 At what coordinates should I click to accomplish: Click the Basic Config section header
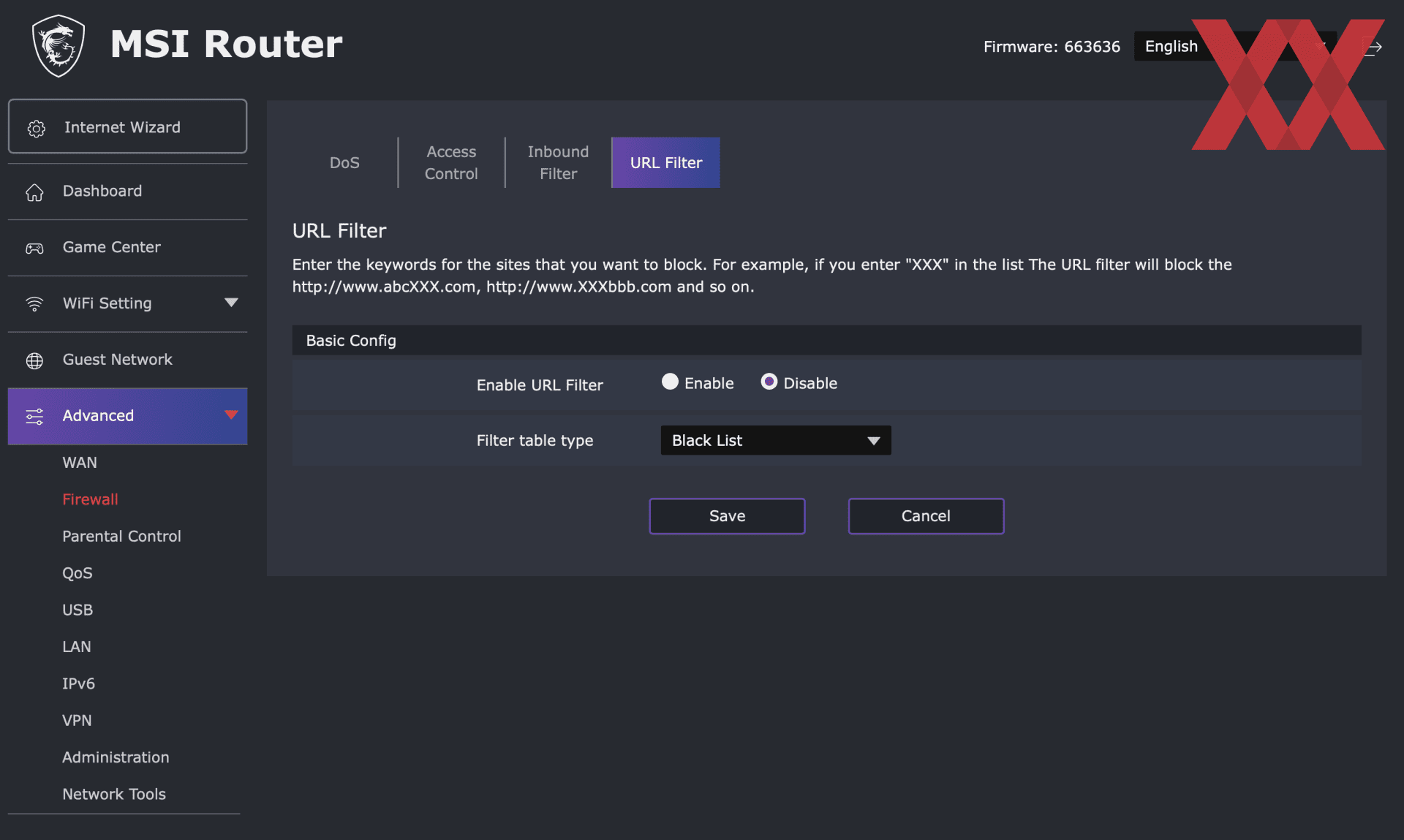point(826,340)
